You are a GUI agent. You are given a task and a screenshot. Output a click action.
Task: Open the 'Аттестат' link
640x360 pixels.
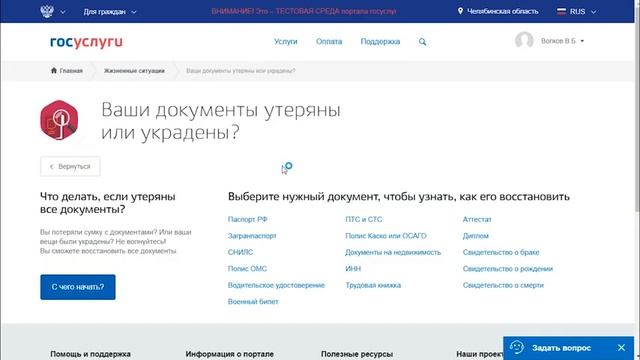coord(477,219)
